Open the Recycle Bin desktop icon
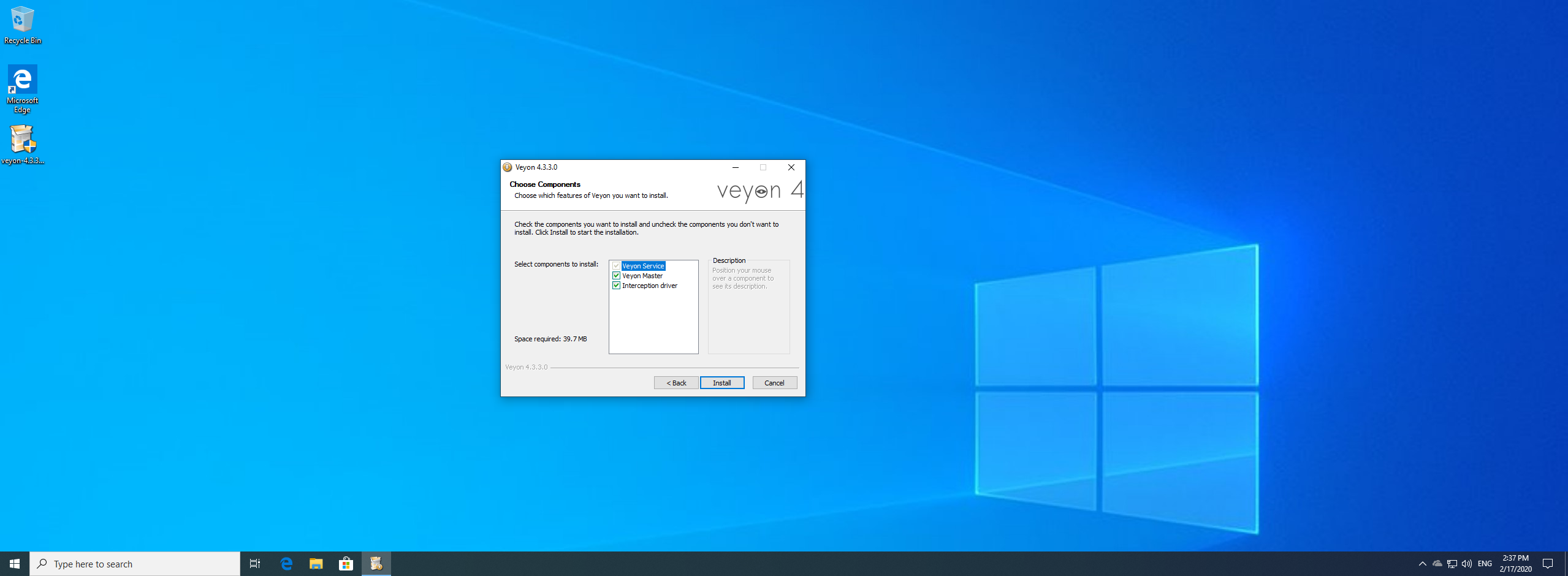This screenshot has height=576, width=1568. tap(23, 25)
